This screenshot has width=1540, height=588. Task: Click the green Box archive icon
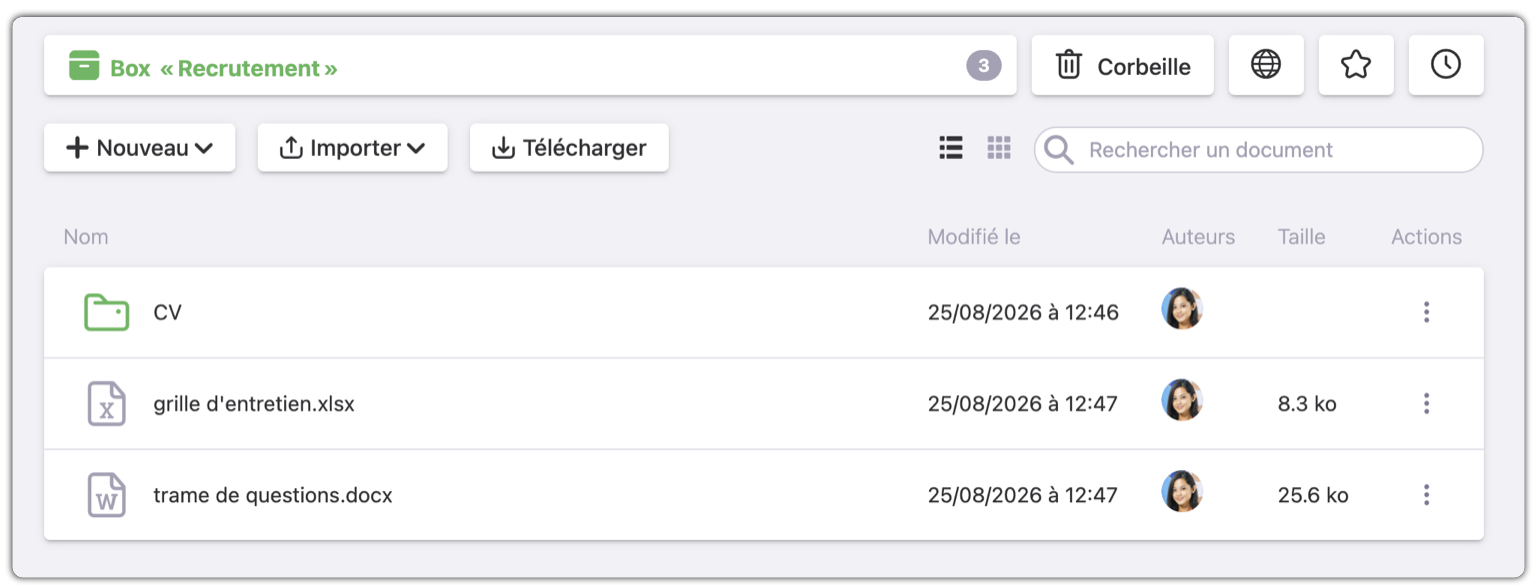(84, 66)
